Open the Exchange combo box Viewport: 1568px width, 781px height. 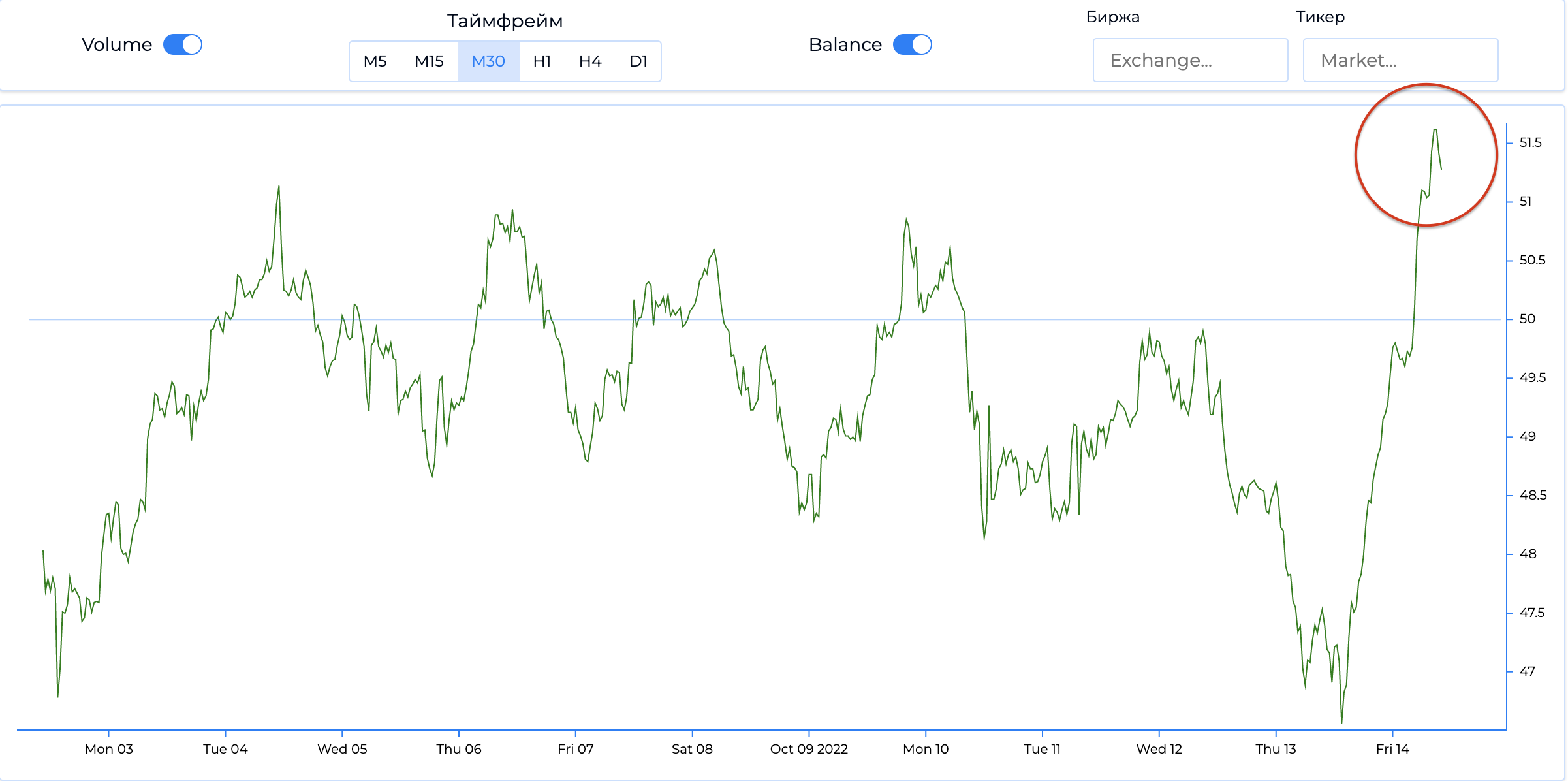tap(1189, 60)
